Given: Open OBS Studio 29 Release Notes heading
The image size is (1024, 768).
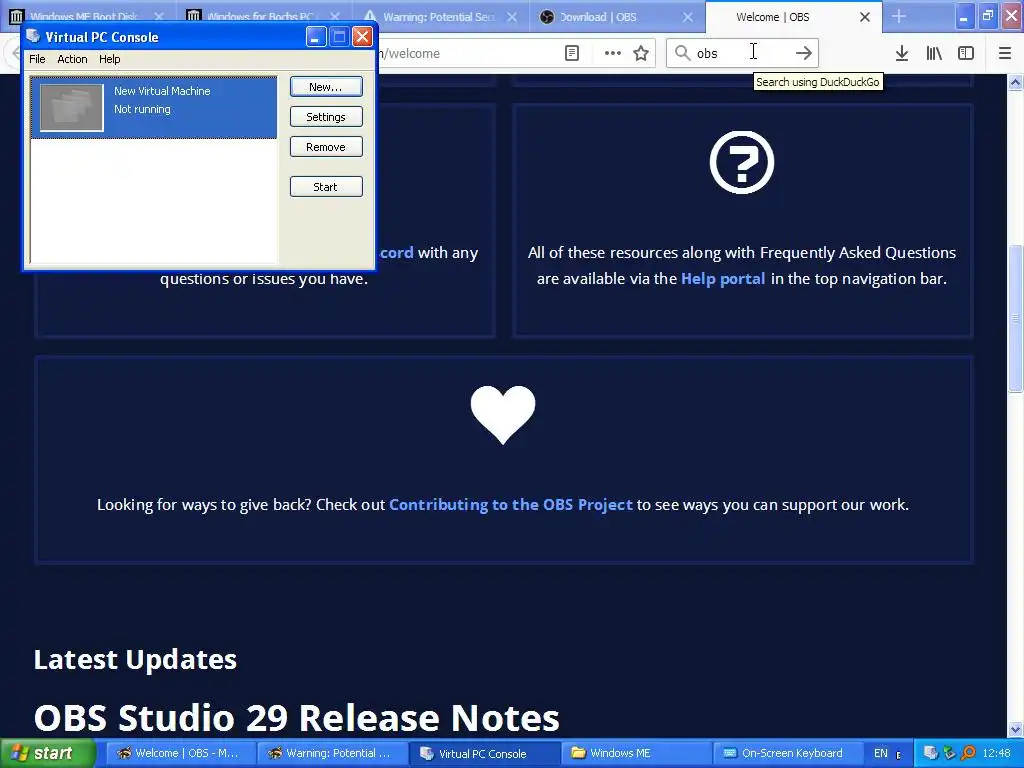Looking at the screenshot, I should [x=296, y=718].
